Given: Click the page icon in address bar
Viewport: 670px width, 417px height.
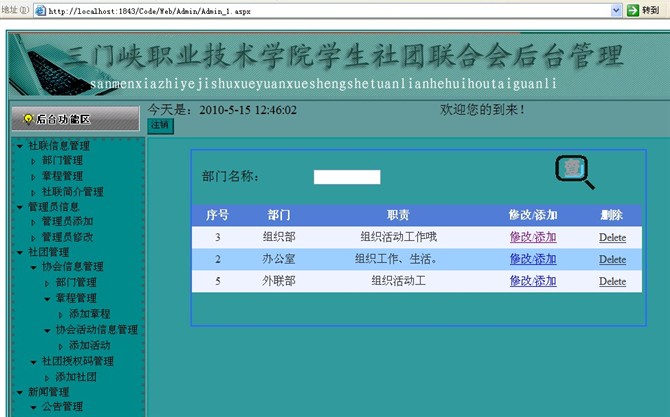Looking at the screenshot, I should point(41,11).
